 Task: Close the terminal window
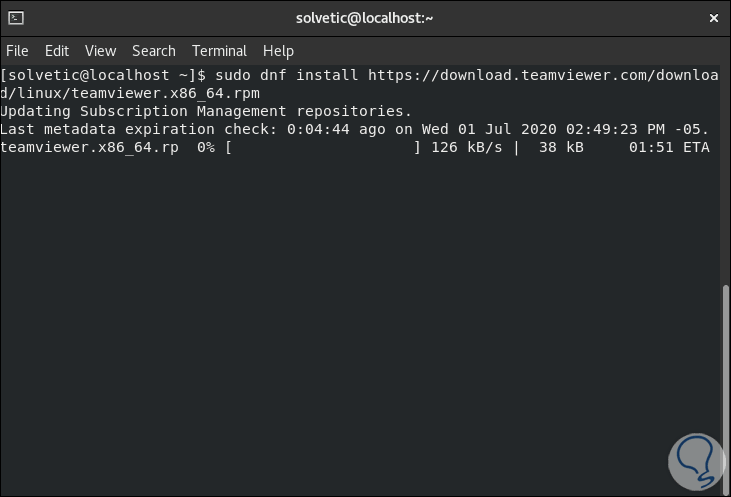click(712, 18)
